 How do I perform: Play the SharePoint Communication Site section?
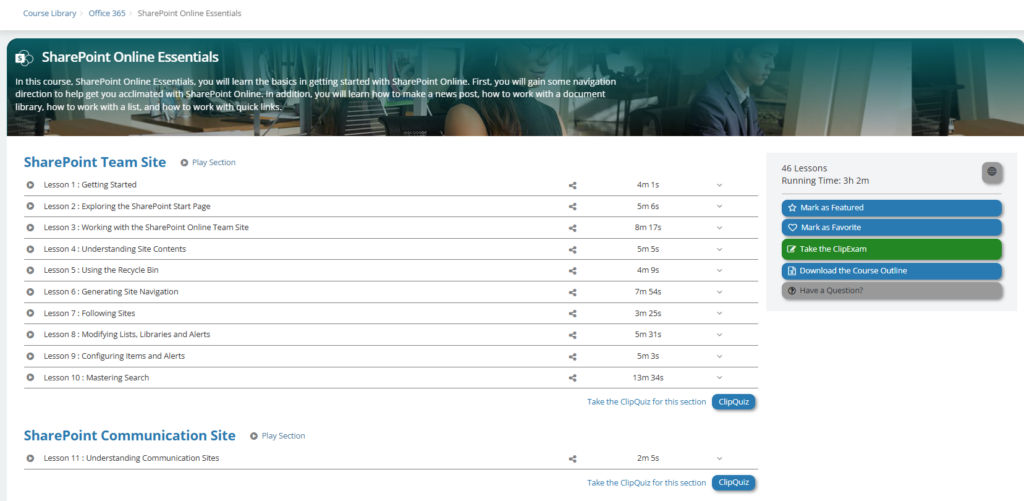pyautogui.click(x=278, y=436)
